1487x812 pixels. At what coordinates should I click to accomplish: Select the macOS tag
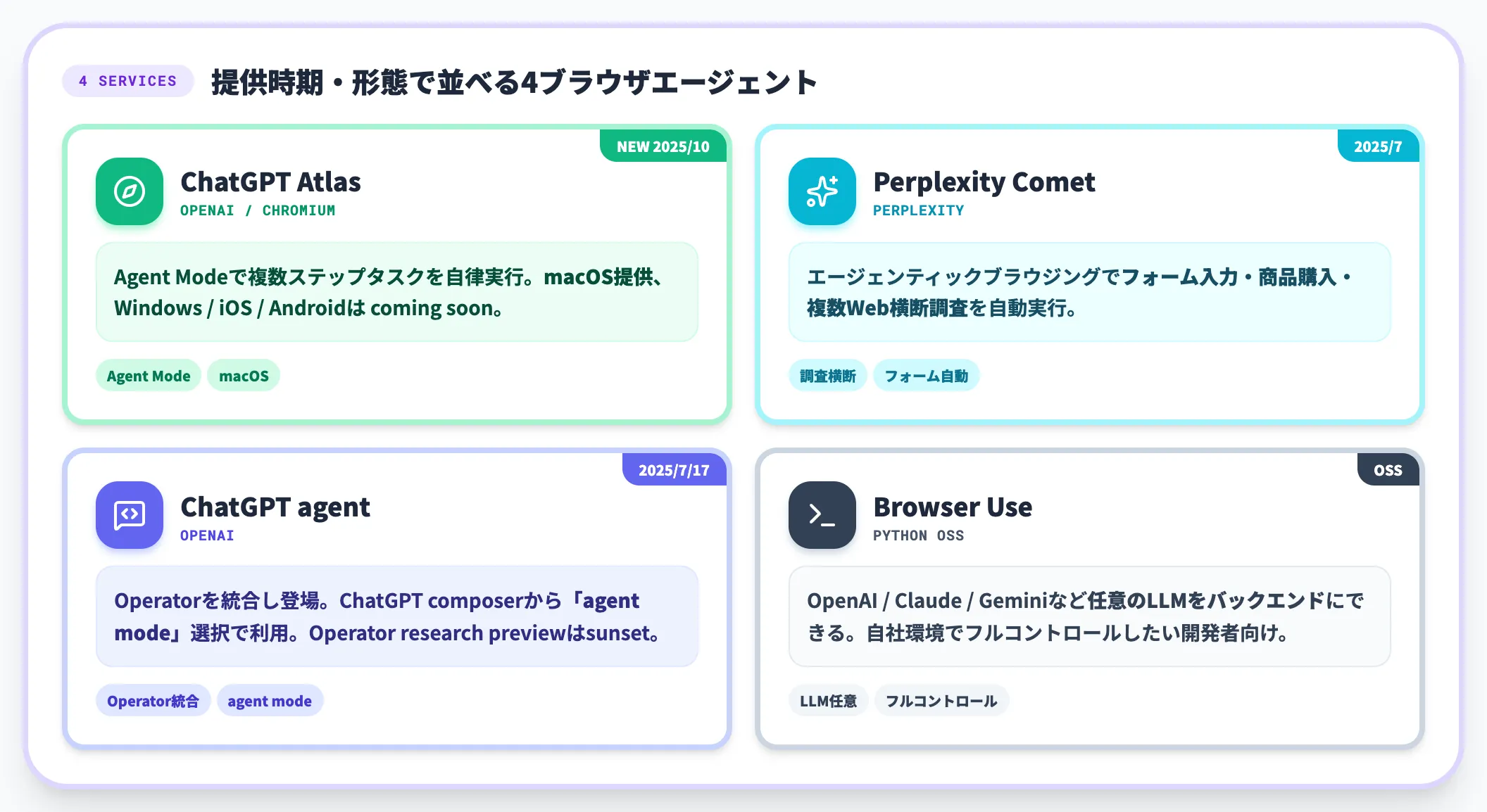(x=244, y=376)
